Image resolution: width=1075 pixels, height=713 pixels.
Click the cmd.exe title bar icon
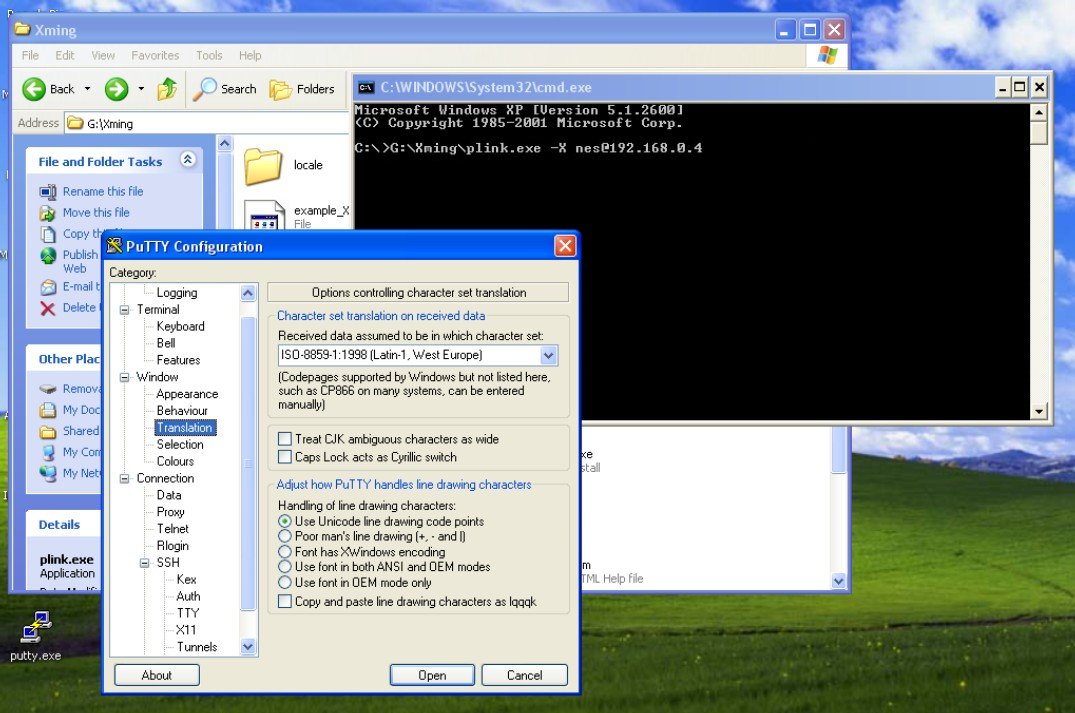coord(367,87)
